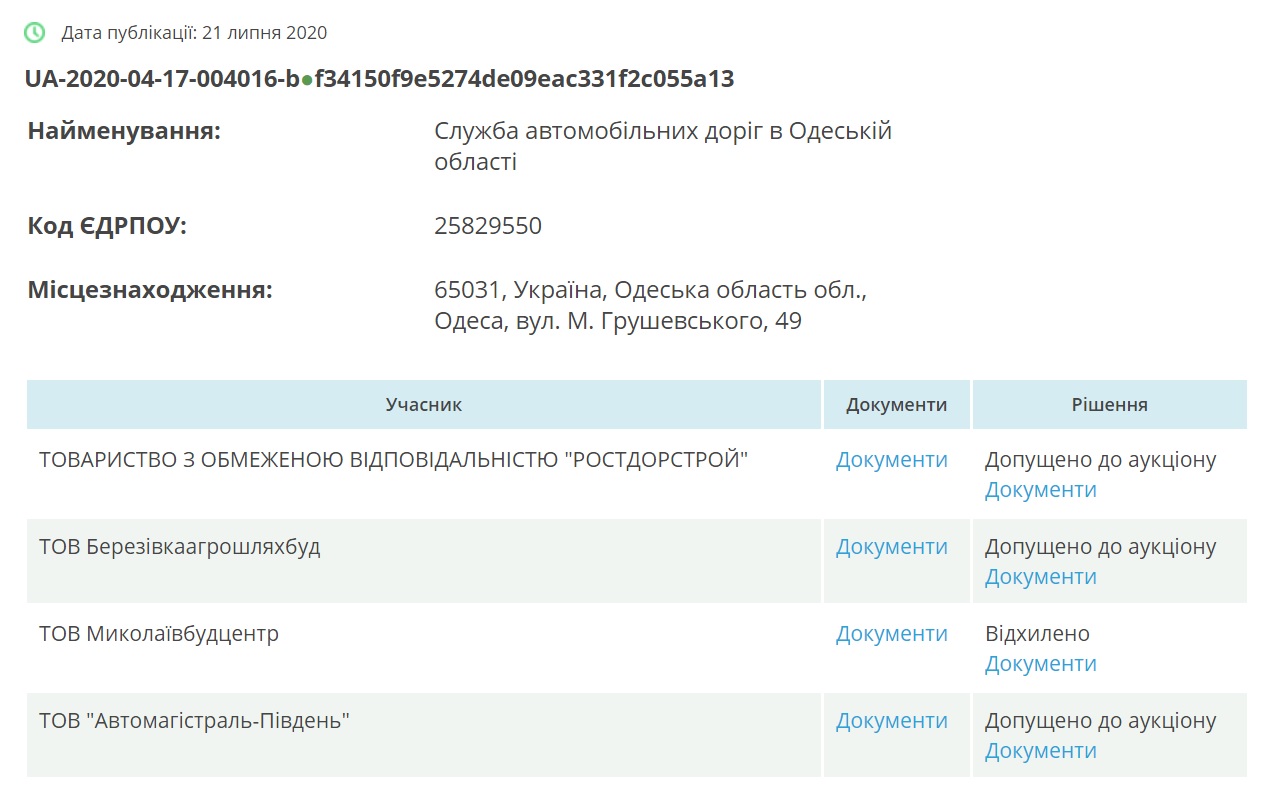Click the name Служба автомобільних доріг в Одеській області
This screenshot has height=789, width=1263.
663,146
